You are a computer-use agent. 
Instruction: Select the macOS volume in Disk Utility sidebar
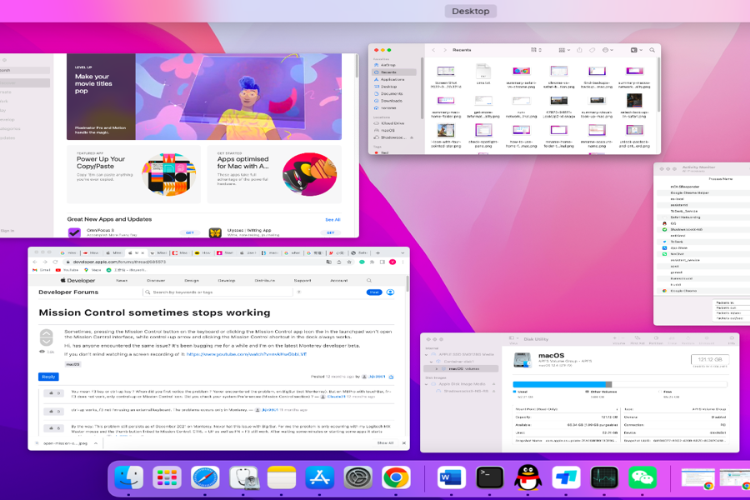coord(462,369)
